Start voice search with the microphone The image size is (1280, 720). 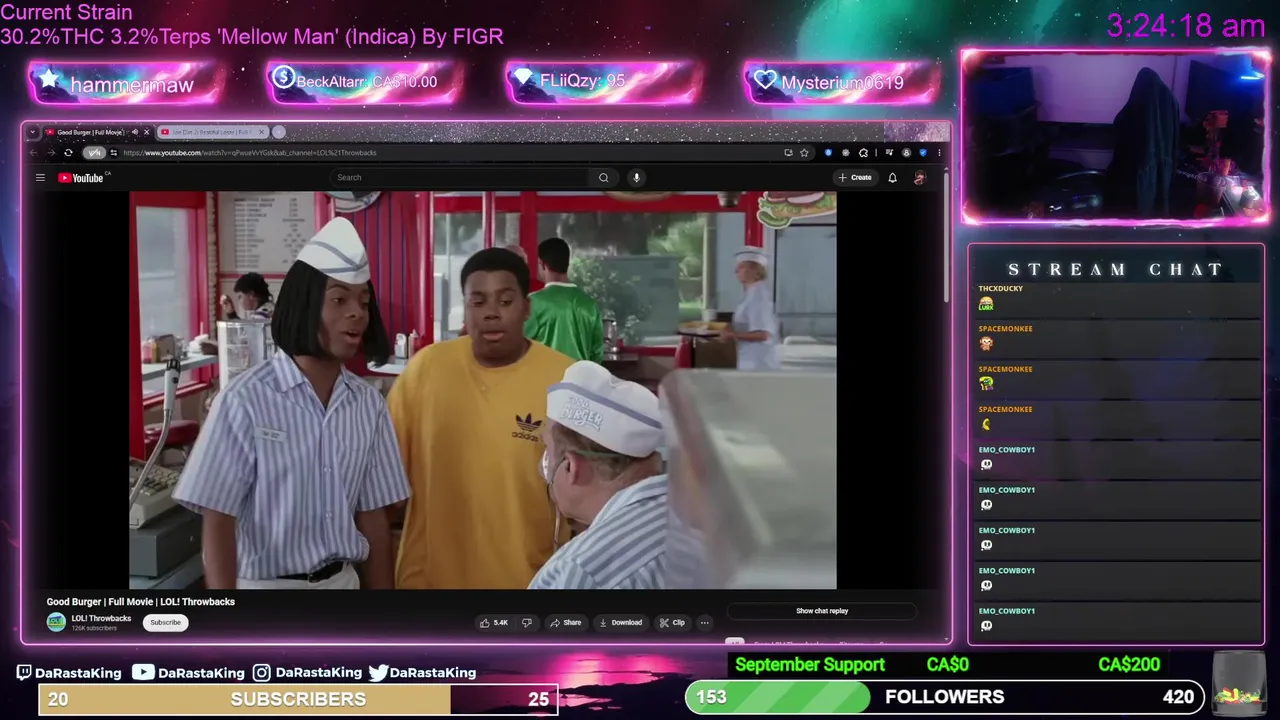point(636,178)
